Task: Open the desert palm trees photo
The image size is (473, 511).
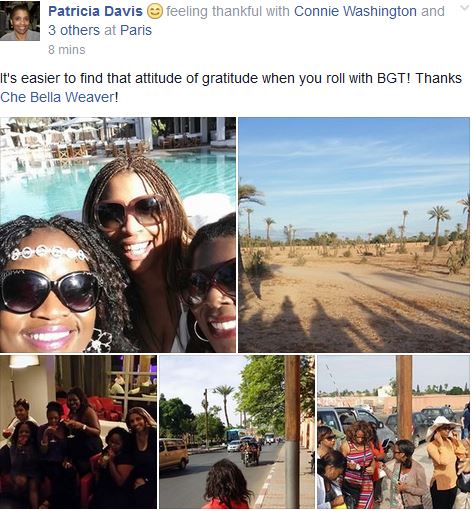Action: point(354,235)
